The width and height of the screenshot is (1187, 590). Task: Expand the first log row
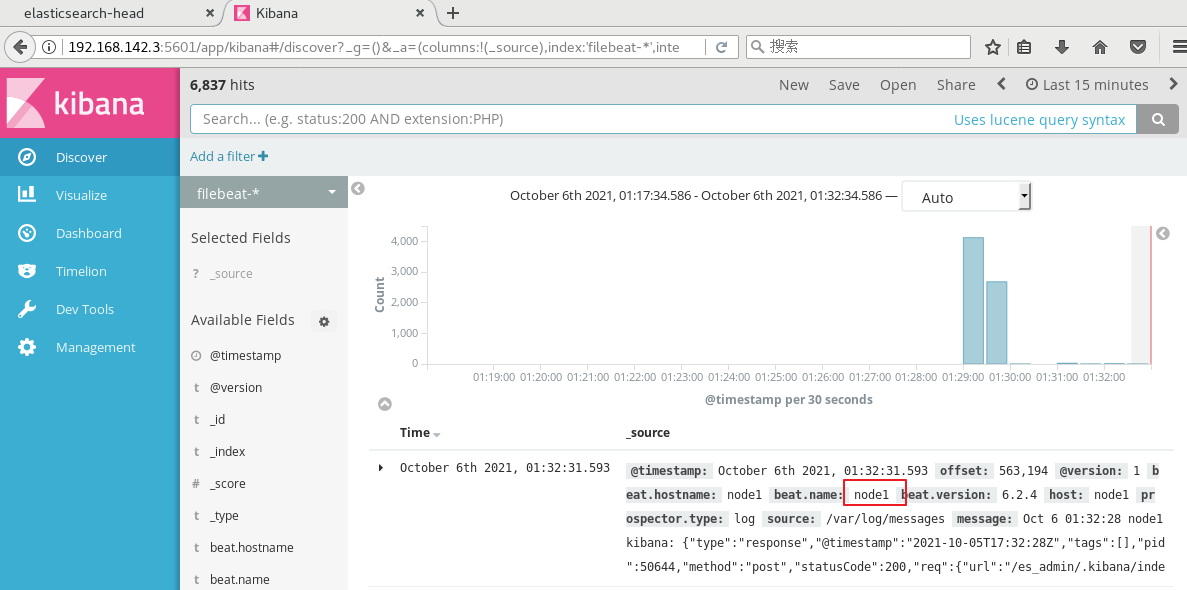tap(381, 468)
